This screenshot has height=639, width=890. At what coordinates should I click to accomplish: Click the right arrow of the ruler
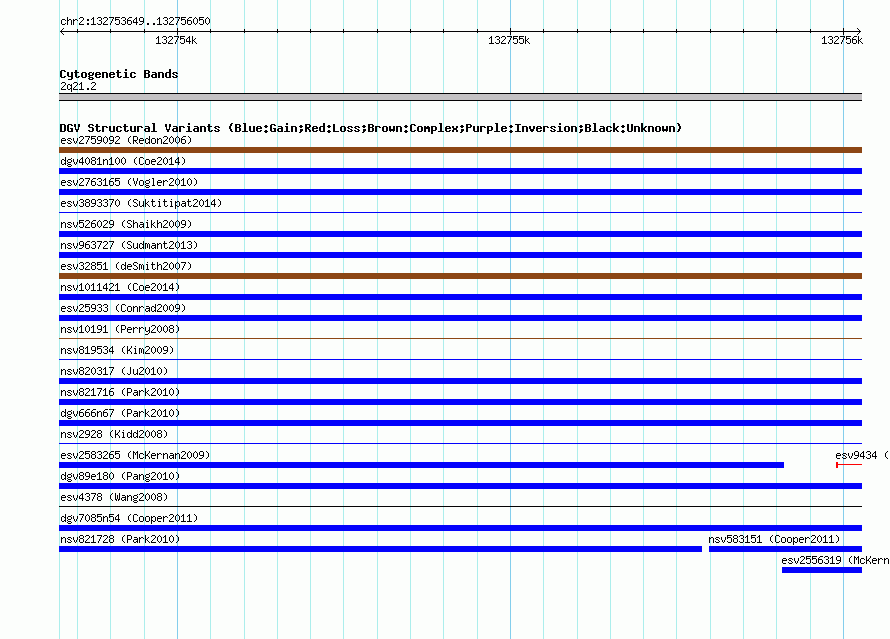858,31
